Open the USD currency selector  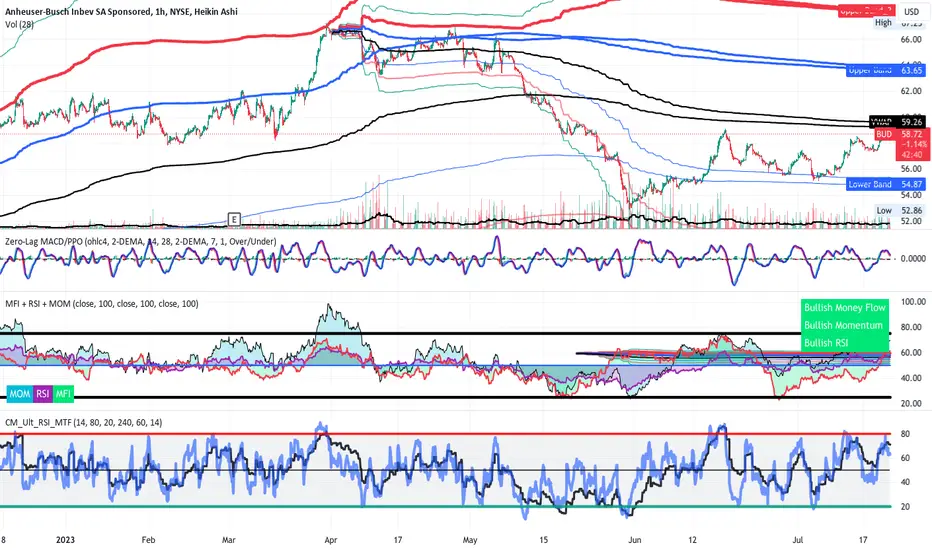click(911, 11)
